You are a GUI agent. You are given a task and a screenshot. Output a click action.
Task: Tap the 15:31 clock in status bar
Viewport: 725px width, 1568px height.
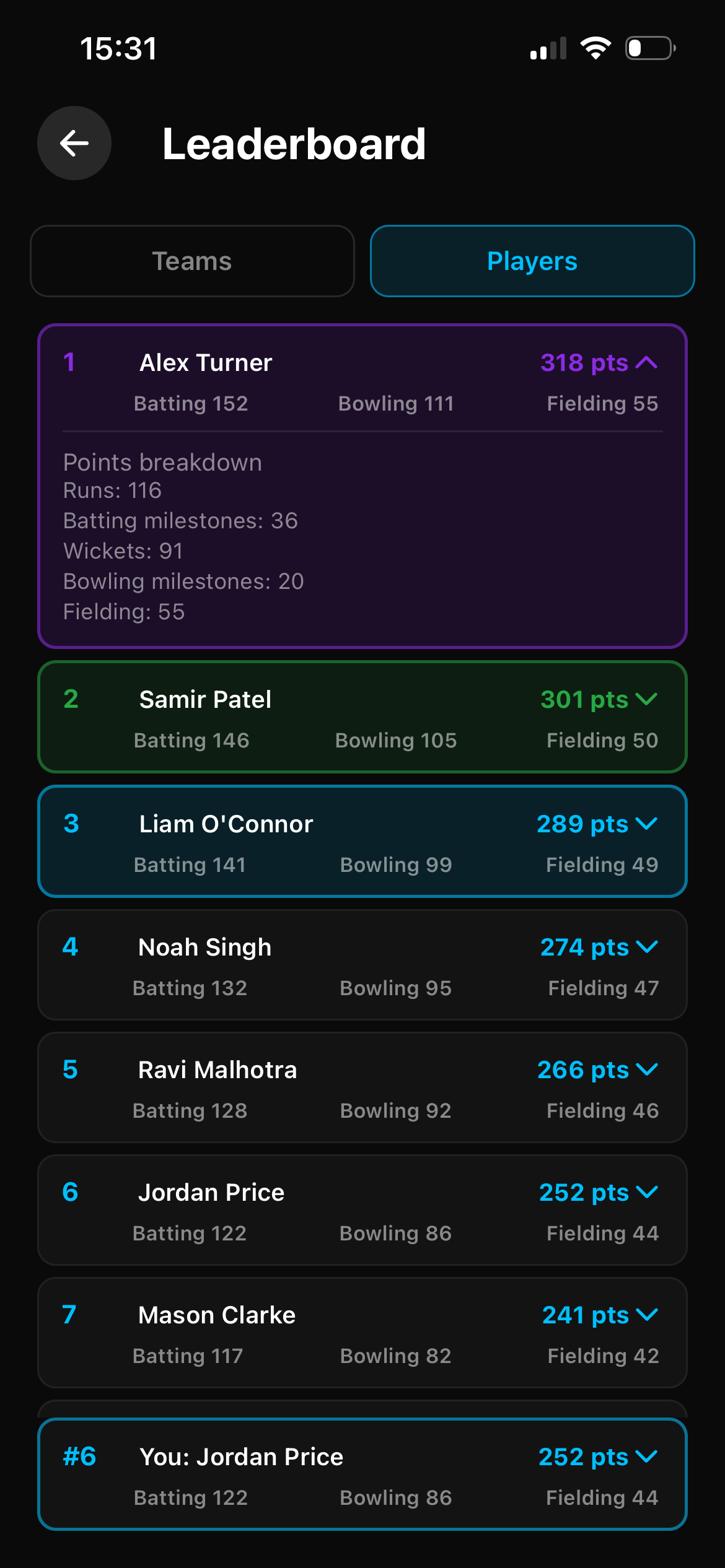tap(118, 48)
